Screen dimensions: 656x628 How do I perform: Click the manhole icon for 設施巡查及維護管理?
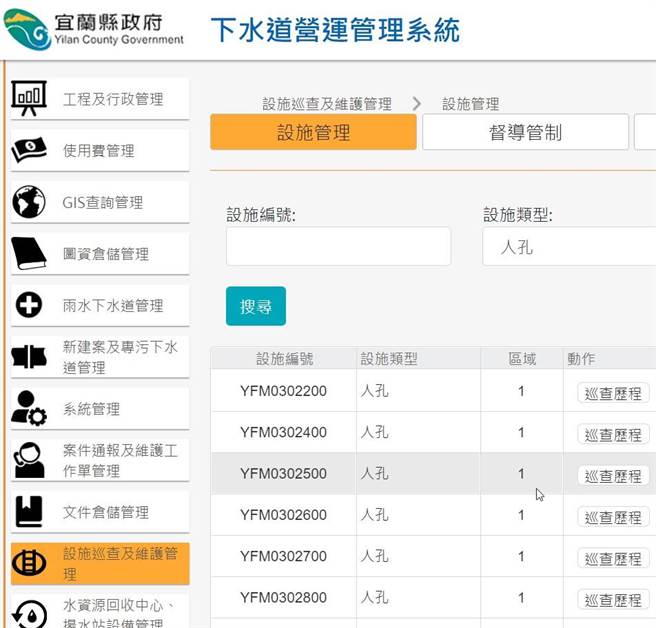(x=28, y=563)
